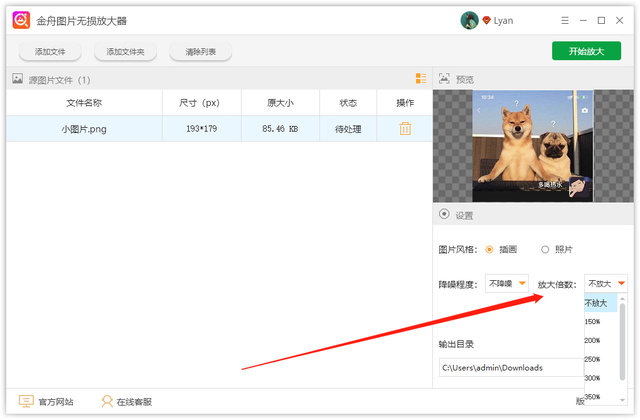Select the 插画 image style radio
640x420 pixels.
tap(489, 249)
